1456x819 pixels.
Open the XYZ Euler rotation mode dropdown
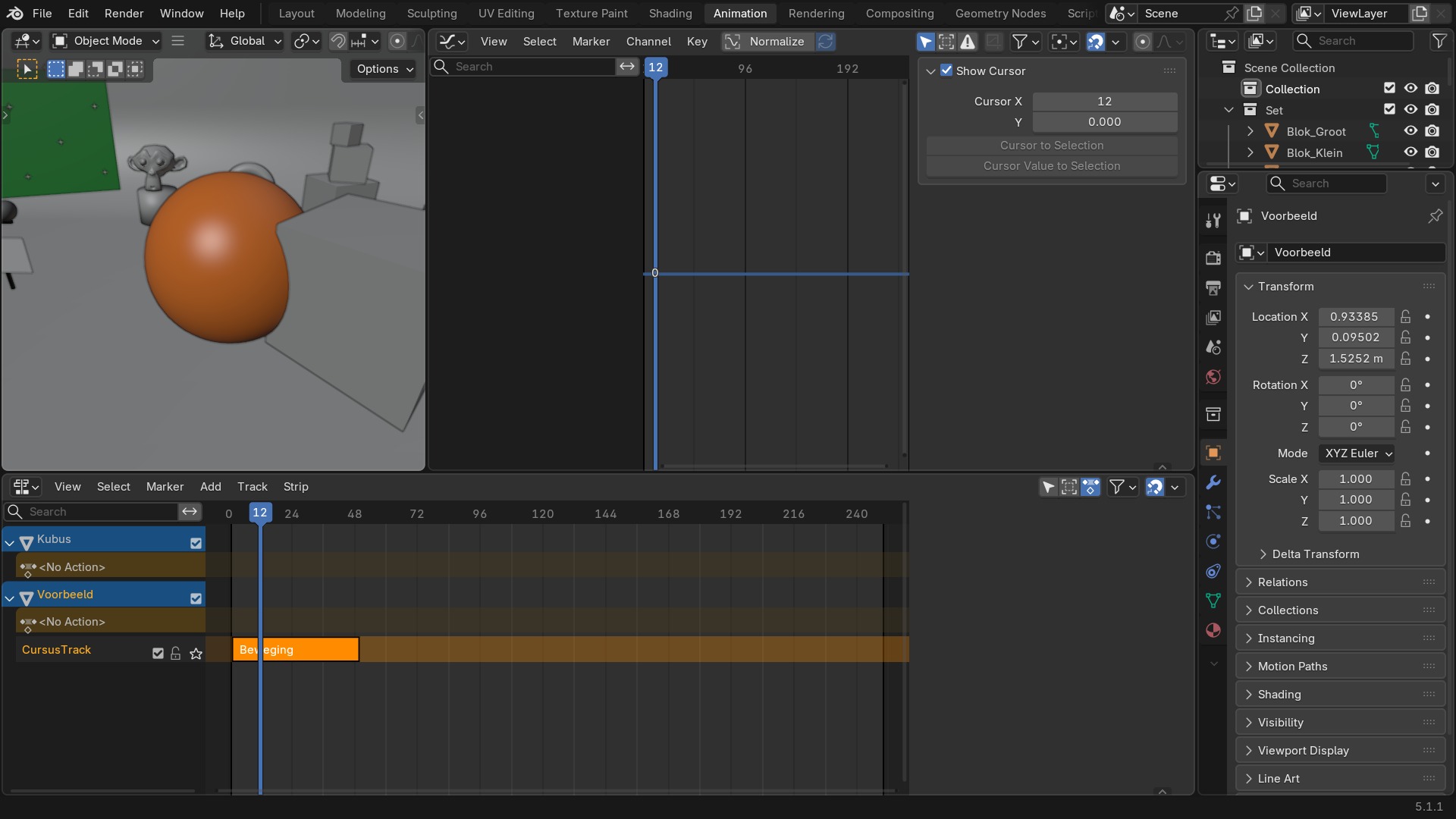[1357, 453]
